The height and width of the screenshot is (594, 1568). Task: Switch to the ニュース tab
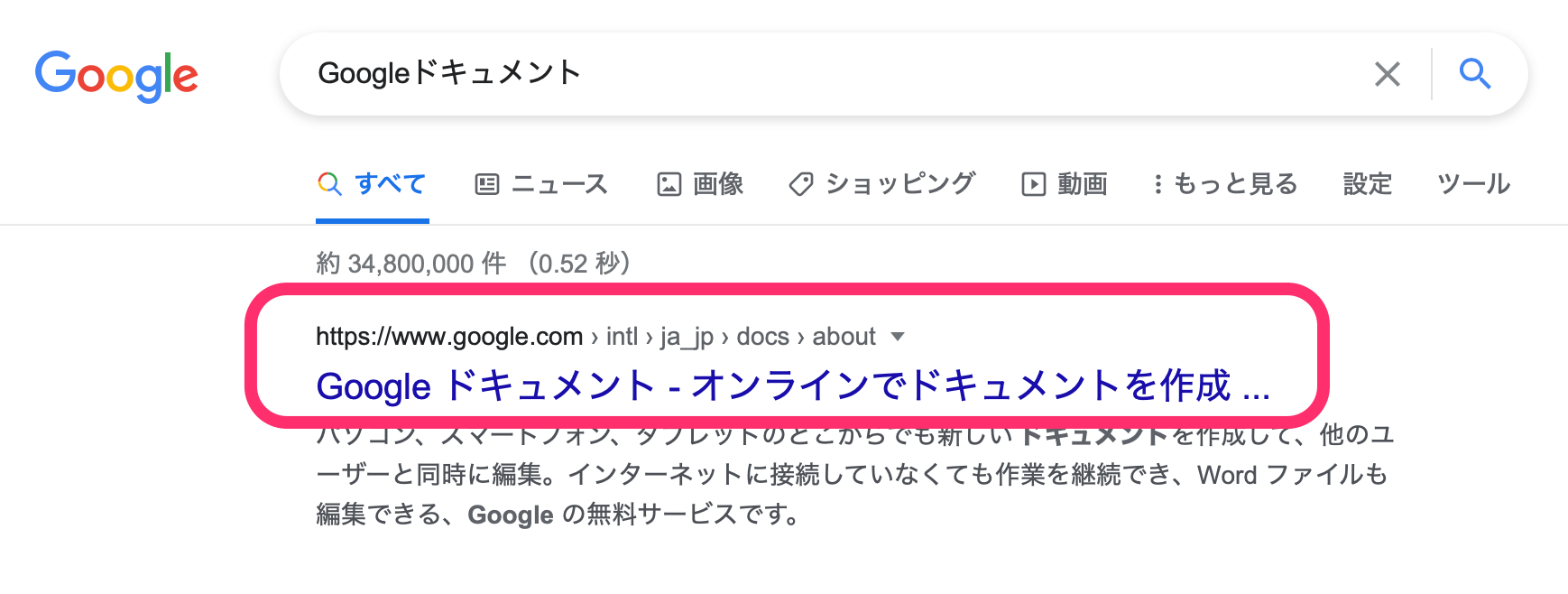[559, 184]
